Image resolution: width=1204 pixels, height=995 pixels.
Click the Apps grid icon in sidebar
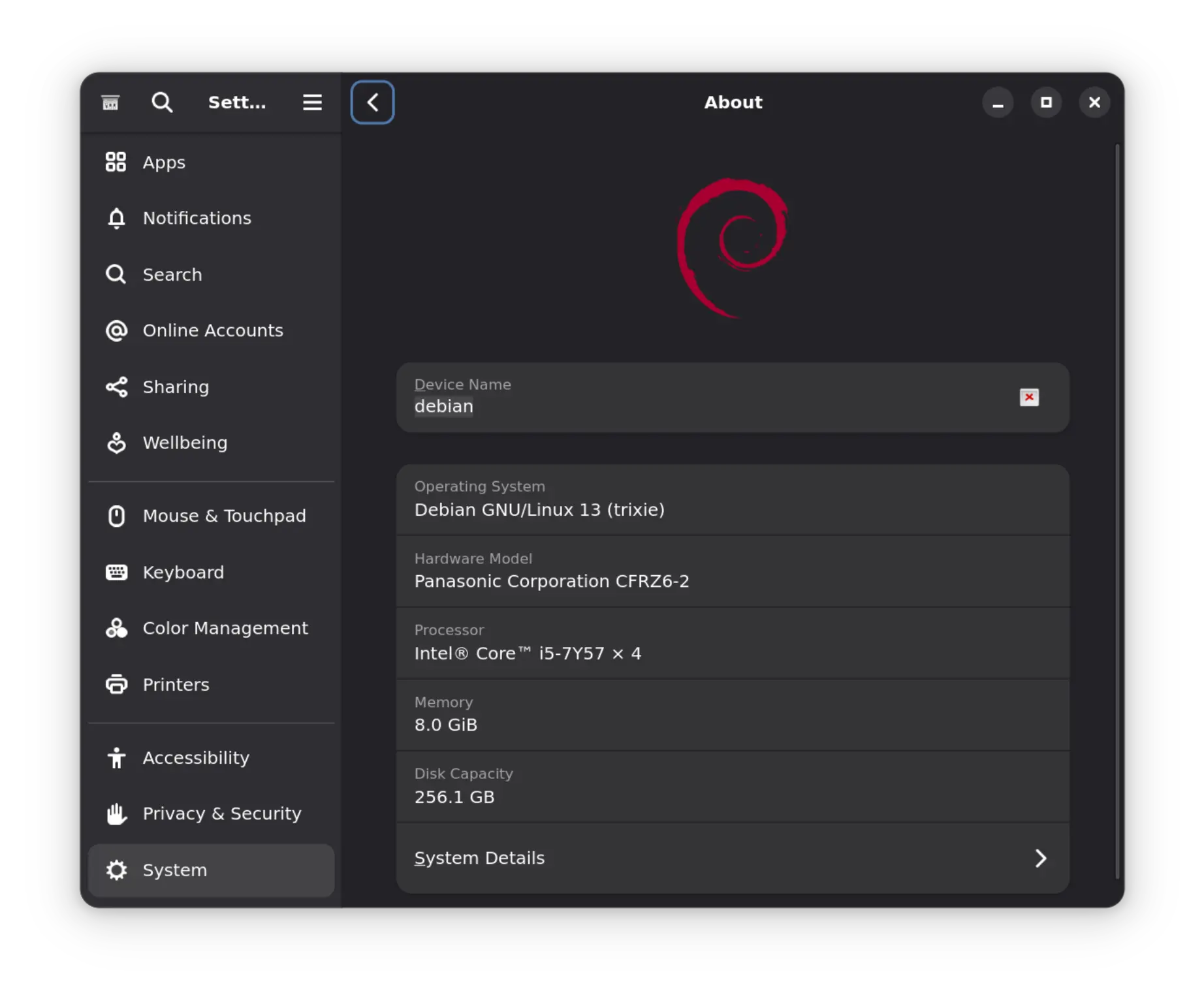tap(116, 161)
